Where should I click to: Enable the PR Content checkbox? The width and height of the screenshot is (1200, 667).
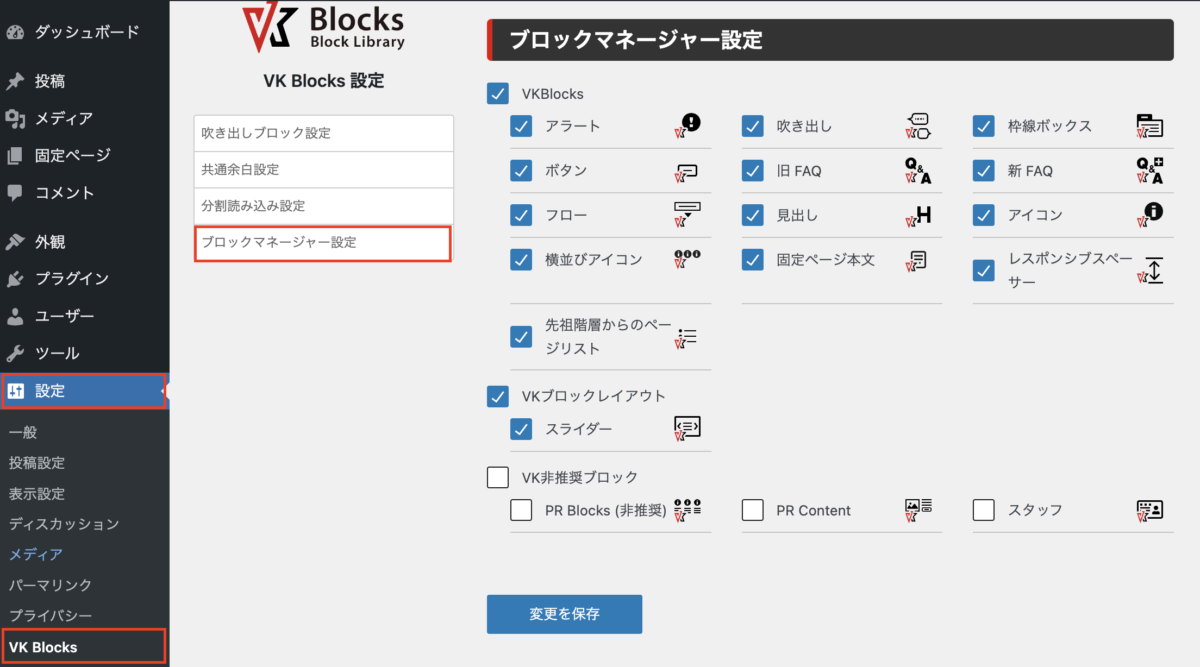(x=753, y=510)
